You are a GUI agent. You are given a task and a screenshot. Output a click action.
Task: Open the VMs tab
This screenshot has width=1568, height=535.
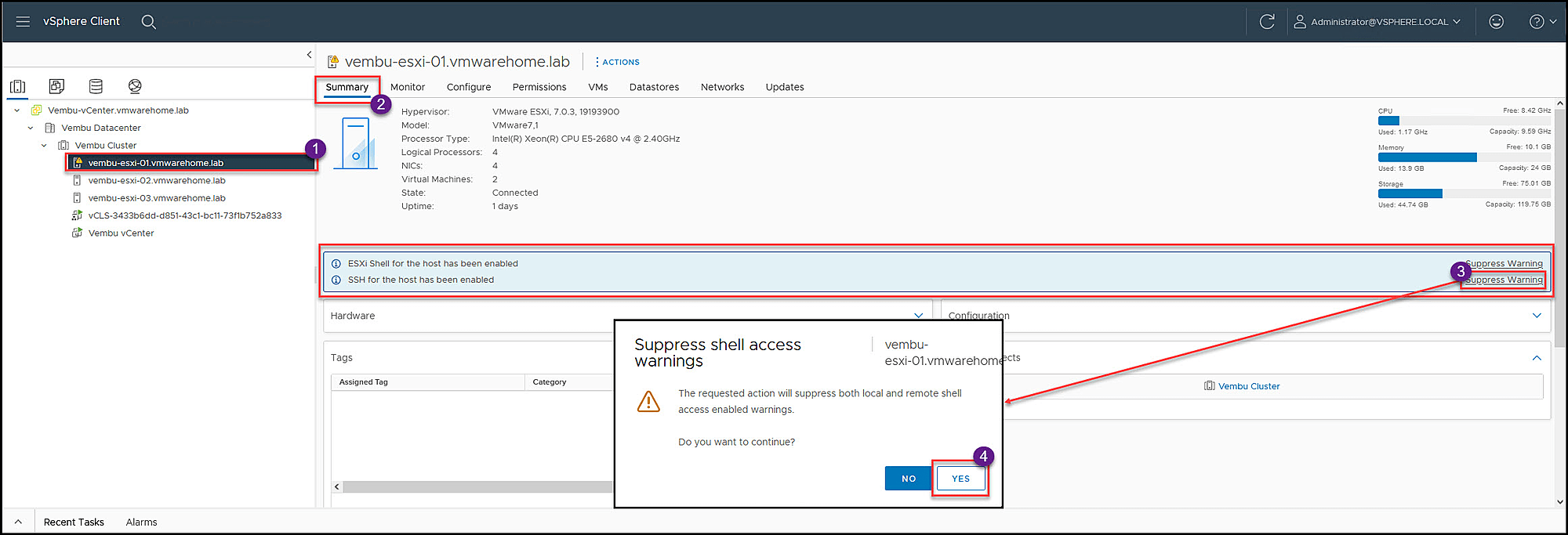click(598, 87)
